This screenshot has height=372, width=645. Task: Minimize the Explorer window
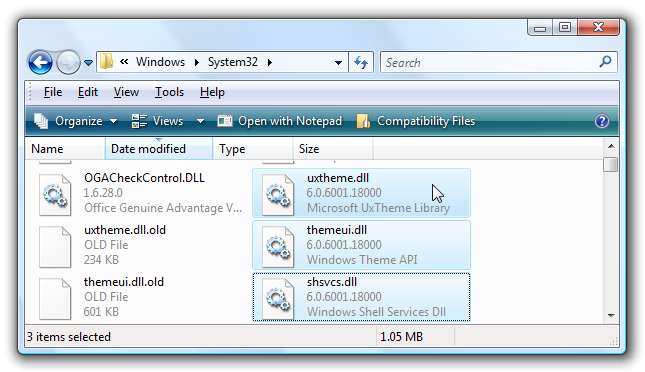click(540, 28)
